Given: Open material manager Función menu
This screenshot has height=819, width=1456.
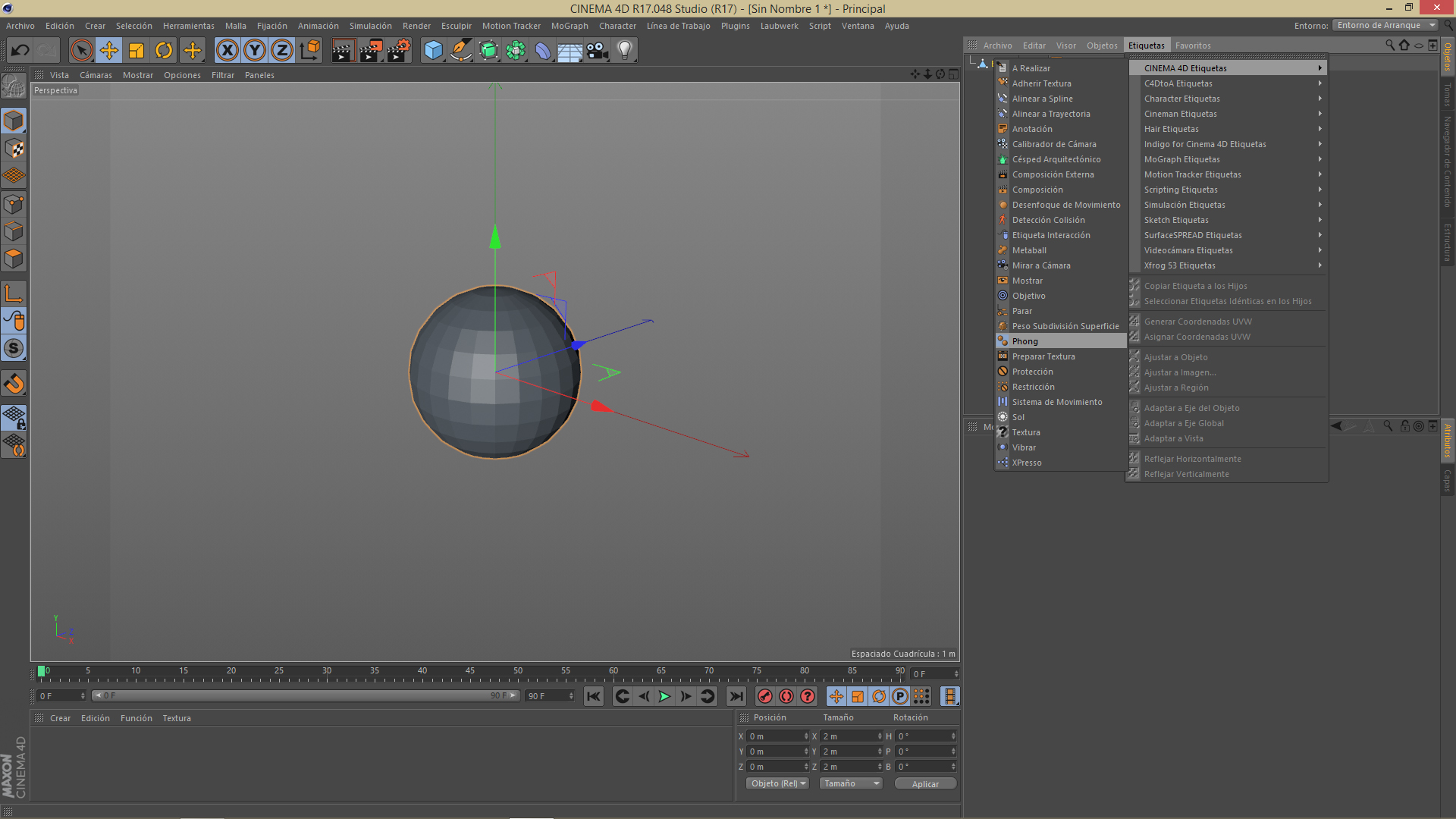Looking at the screenshot, I should 136,718.
